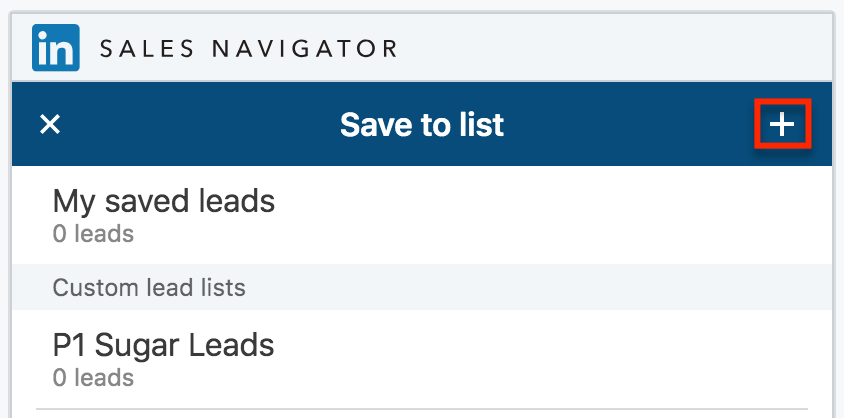The height and width of the screenshot is (418, 844).
Task: Click the "My saved leads" title text
Action: [x=163, y=202]
